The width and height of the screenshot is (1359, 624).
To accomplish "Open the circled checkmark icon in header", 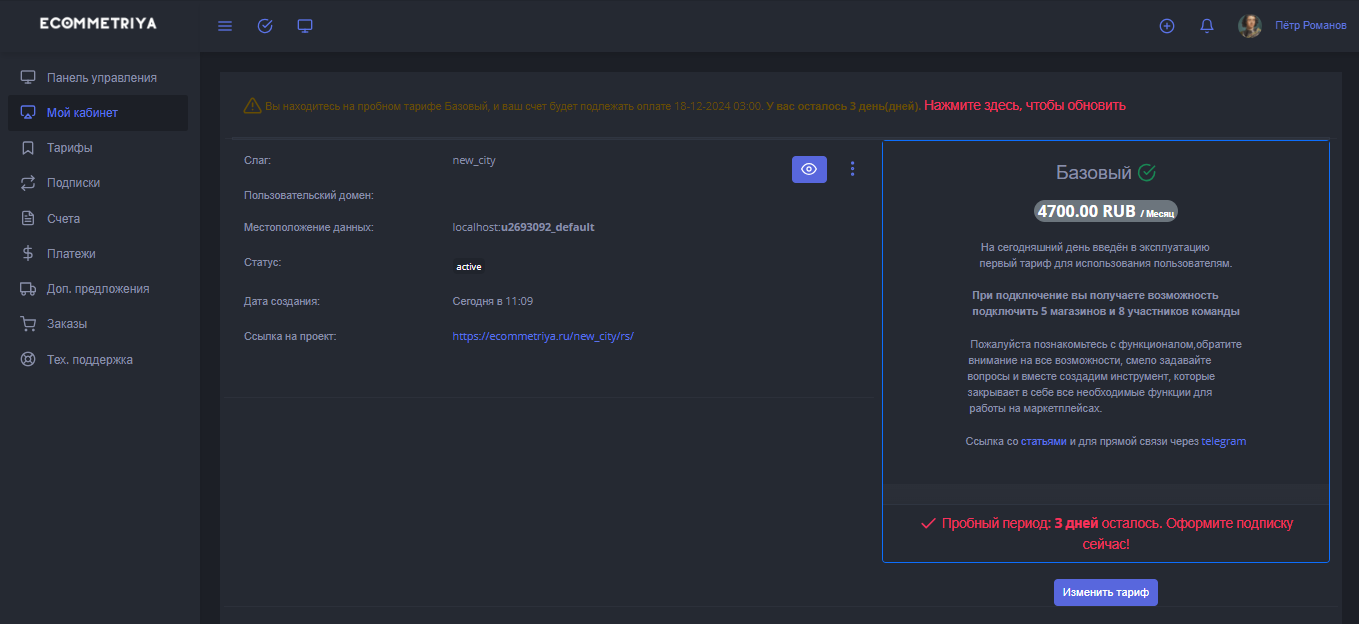I will point(265,26).
